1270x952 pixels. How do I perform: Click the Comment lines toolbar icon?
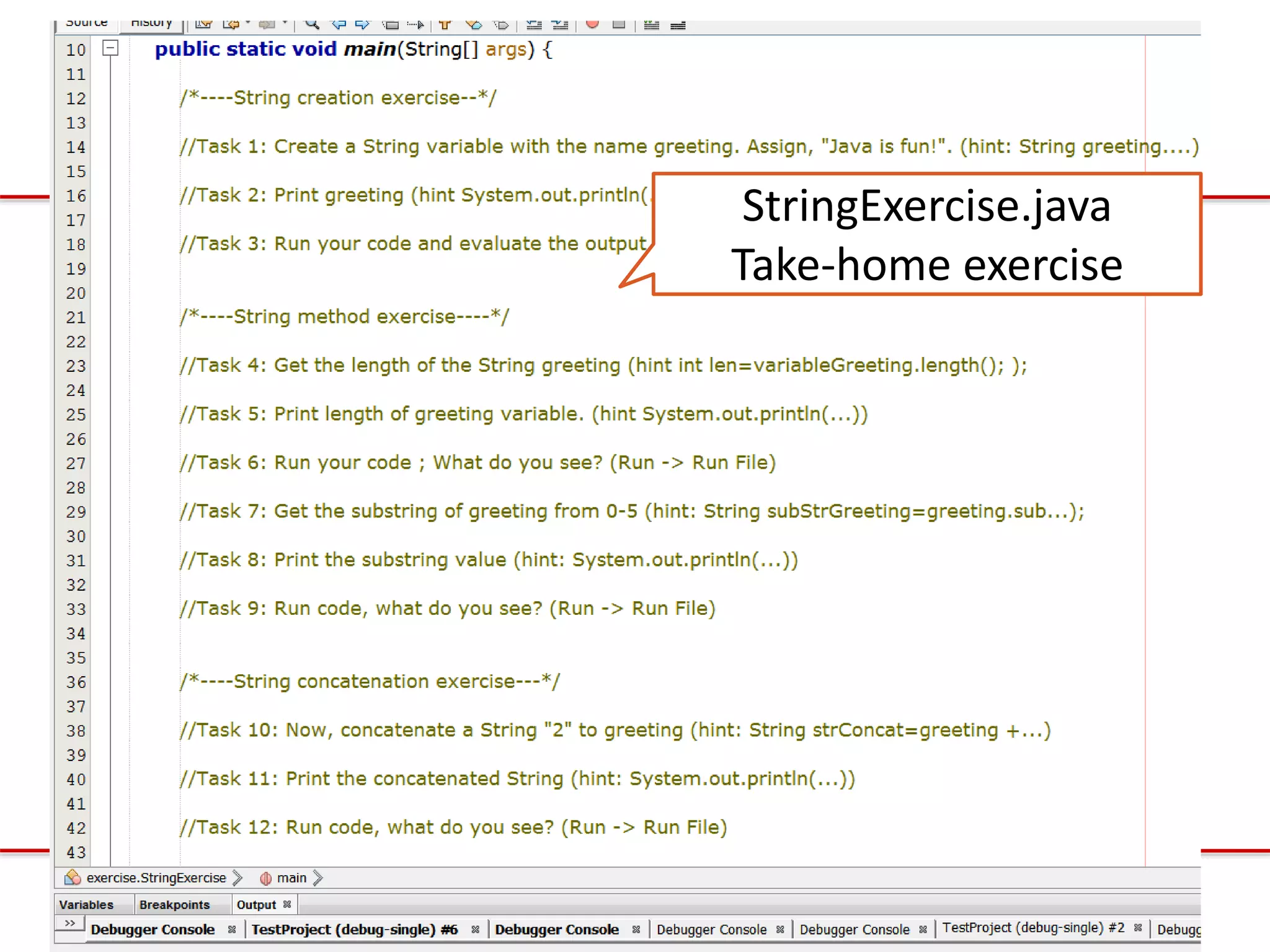pyautogui.click(x=651, y=25)
